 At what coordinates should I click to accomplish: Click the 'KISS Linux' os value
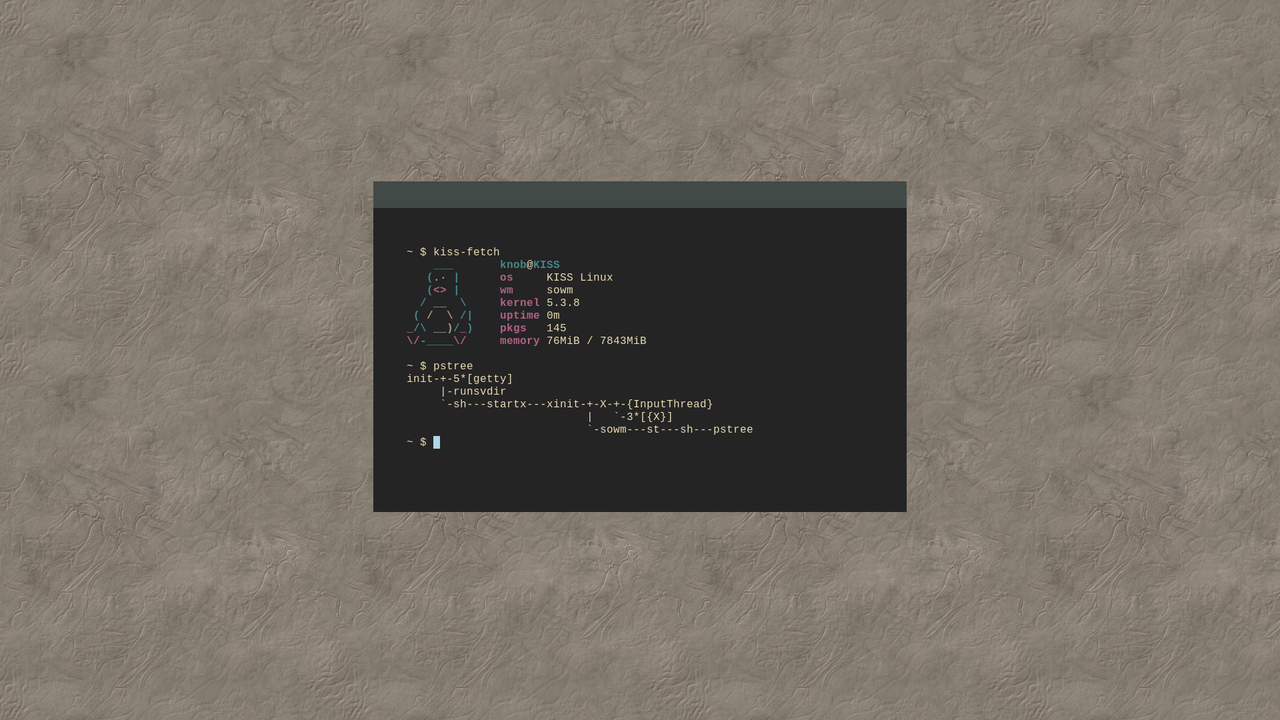(x=580, y=278)
